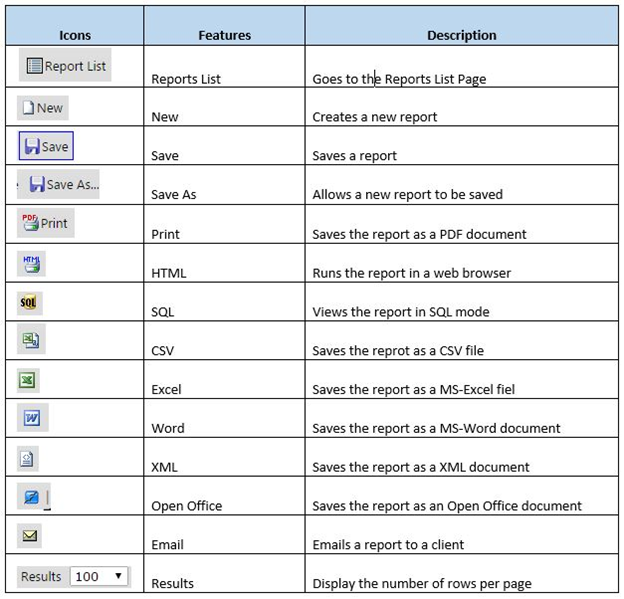Click the "Reports List" feature text
This screenshot has height=599, width=624.
pyautogui.click(x=185, y=78)
